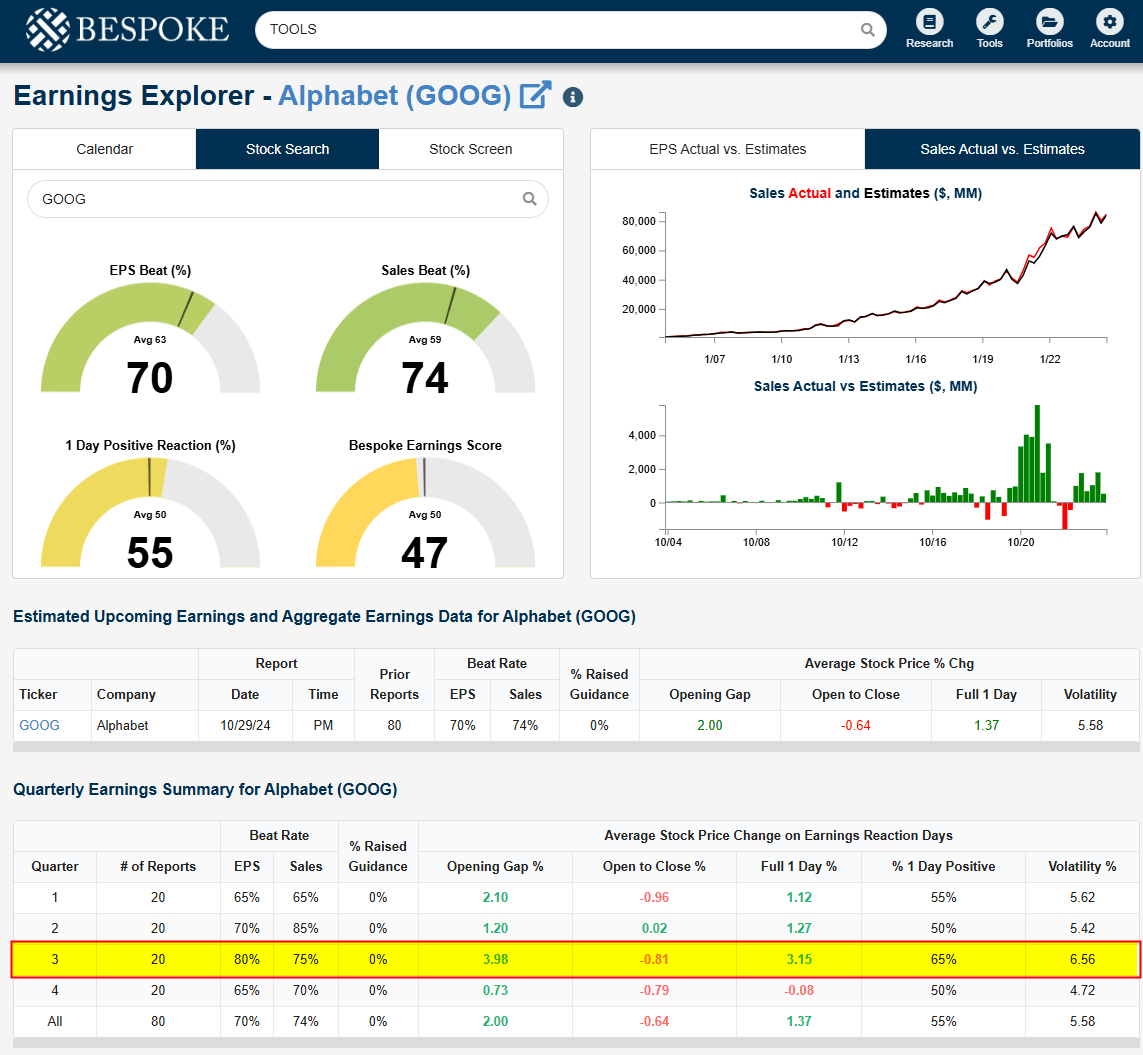Open the Stock Screen tab
The height and width of the screenshot is (1055, 1143).
470,149
